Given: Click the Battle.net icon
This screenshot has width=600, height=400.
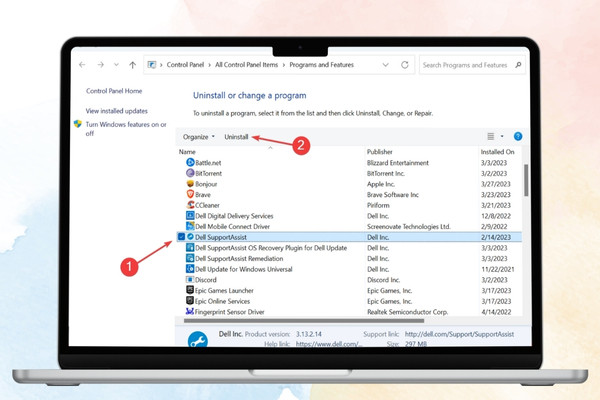Looking at the screenshot, I should pyautogui.click(x=190, y=162).
